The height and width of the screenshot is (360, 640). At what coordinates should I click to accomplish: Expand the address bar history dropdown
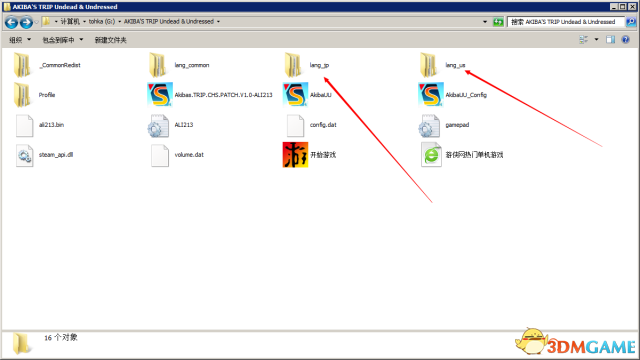(485, 22)
